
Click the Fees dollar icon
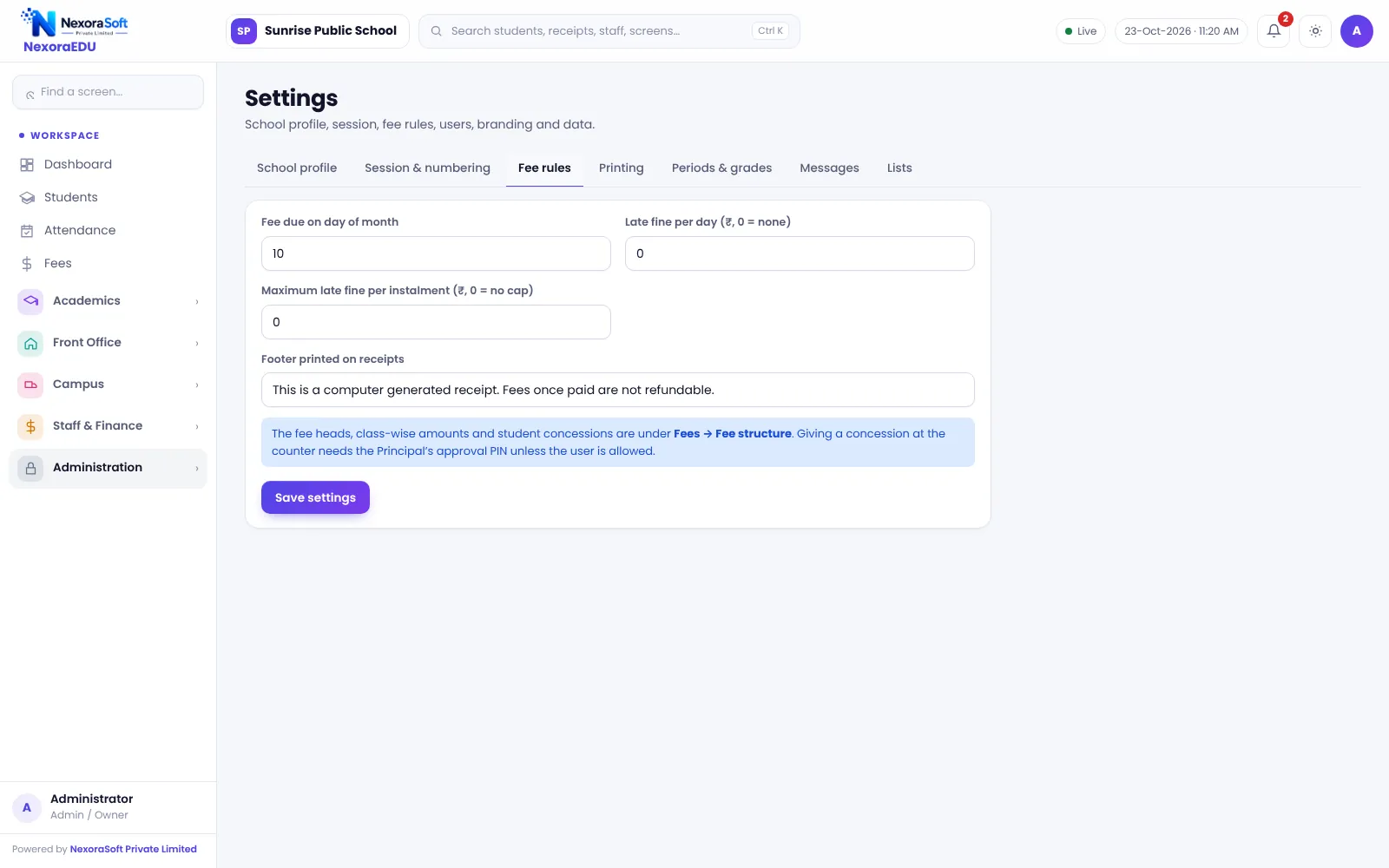pyautogui.click(x=27, y=264)
